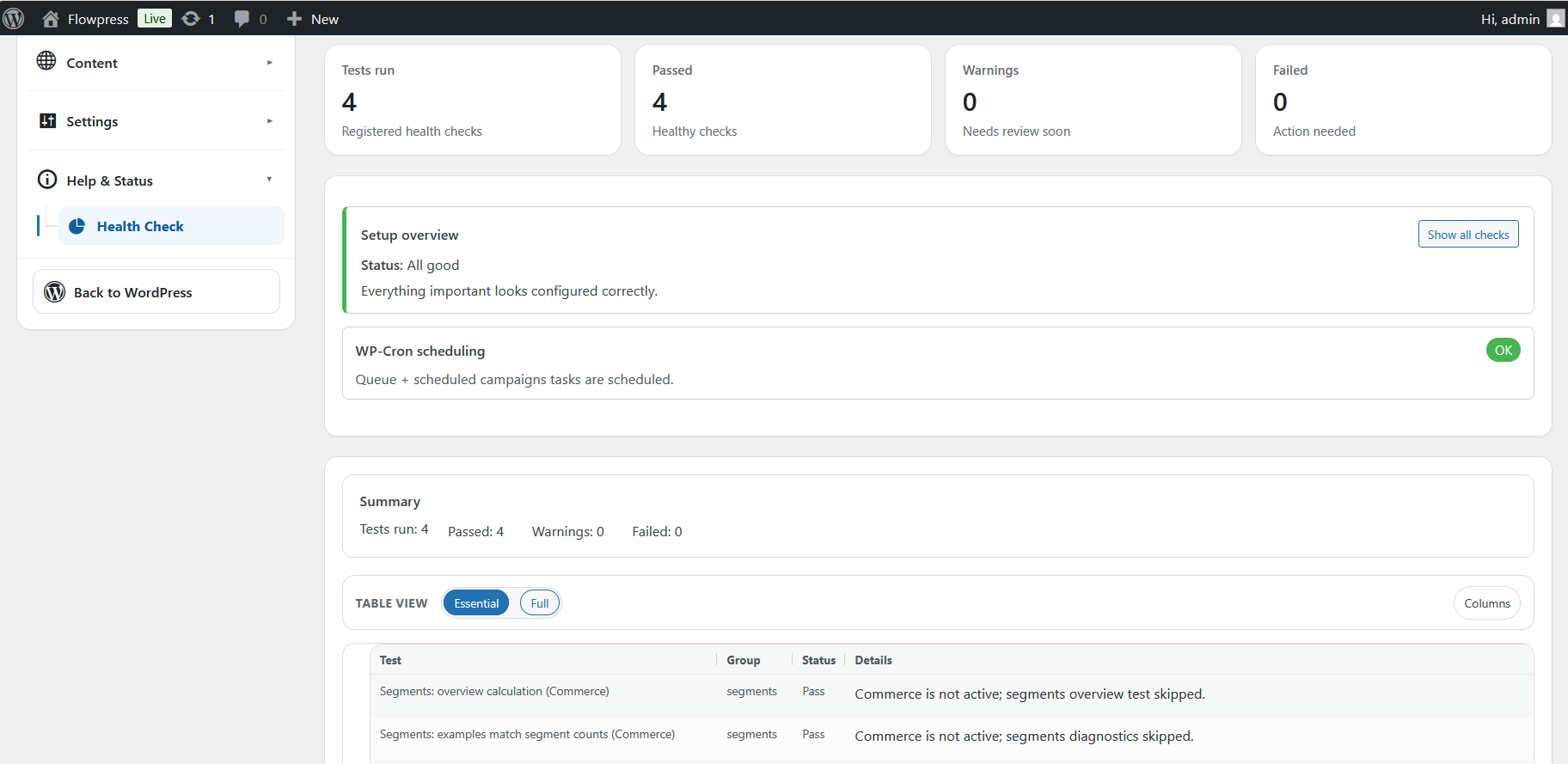Click the WP-Cron scheduling heading
1568x764 pixels.
point(420,351)
